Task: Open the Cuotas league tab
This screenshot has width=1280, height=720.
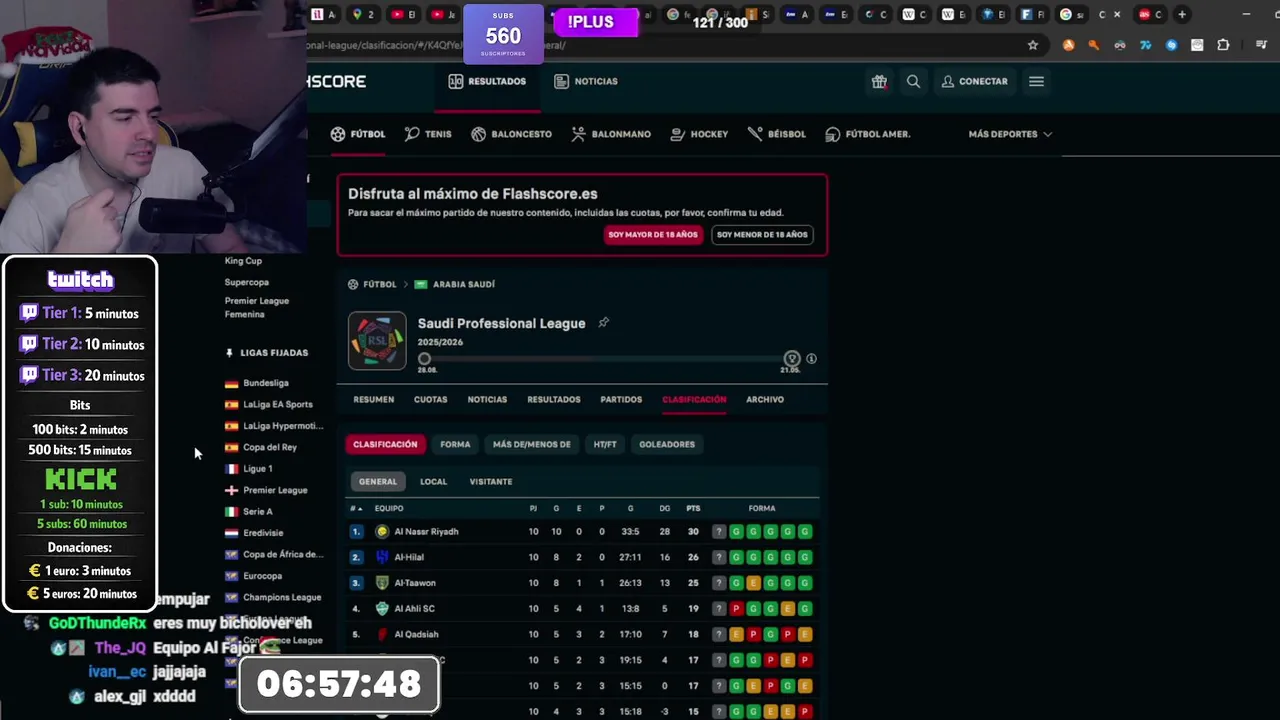Action: click(x=431, y=400)
